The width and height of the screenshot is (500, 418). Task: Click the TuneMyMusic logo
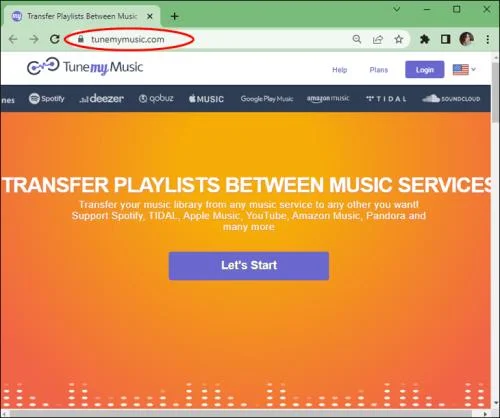tap(85, 67)
